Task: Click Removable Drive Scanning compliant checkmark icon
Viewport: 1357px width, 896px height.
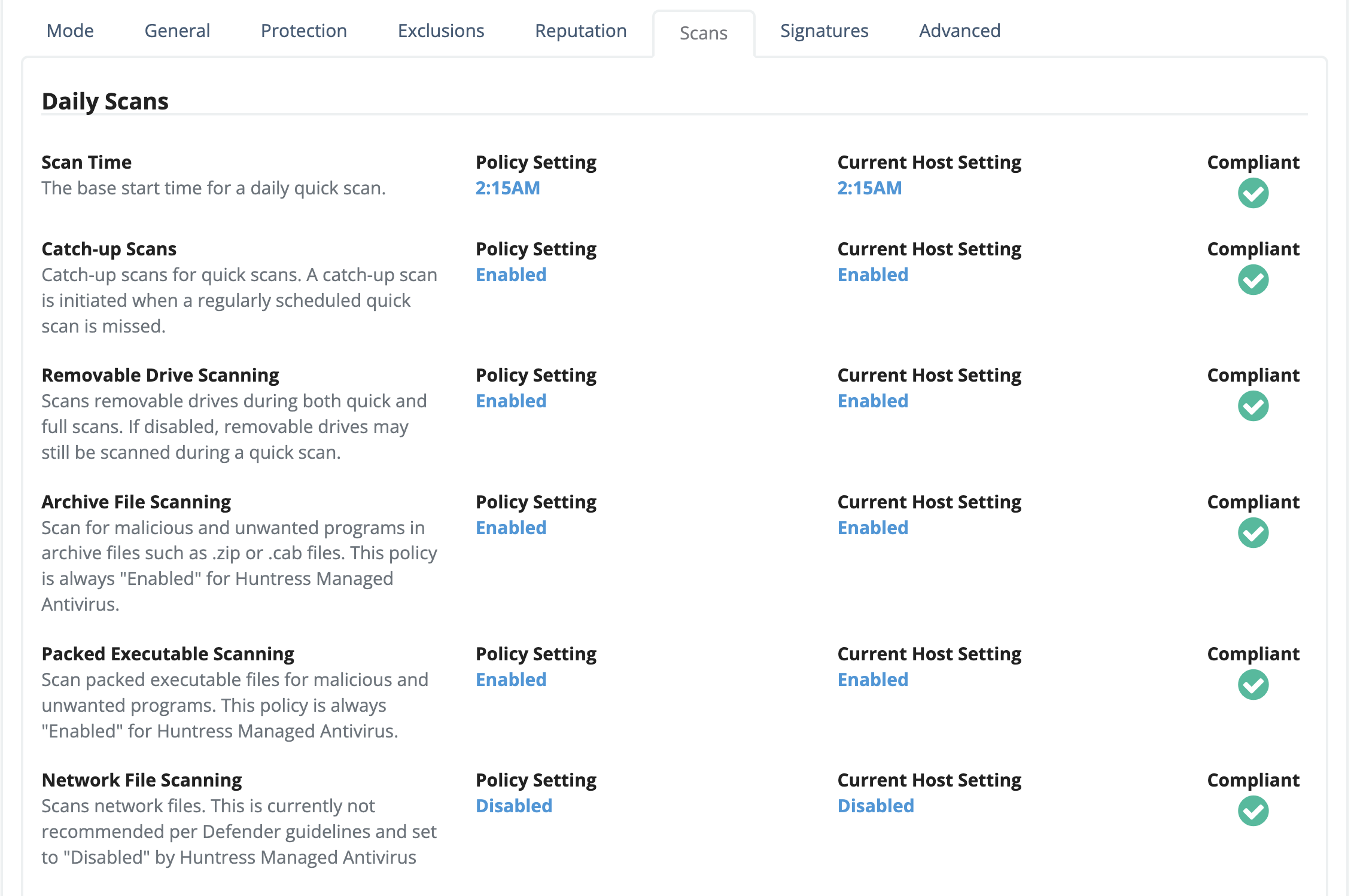Action: point(1253,406)
